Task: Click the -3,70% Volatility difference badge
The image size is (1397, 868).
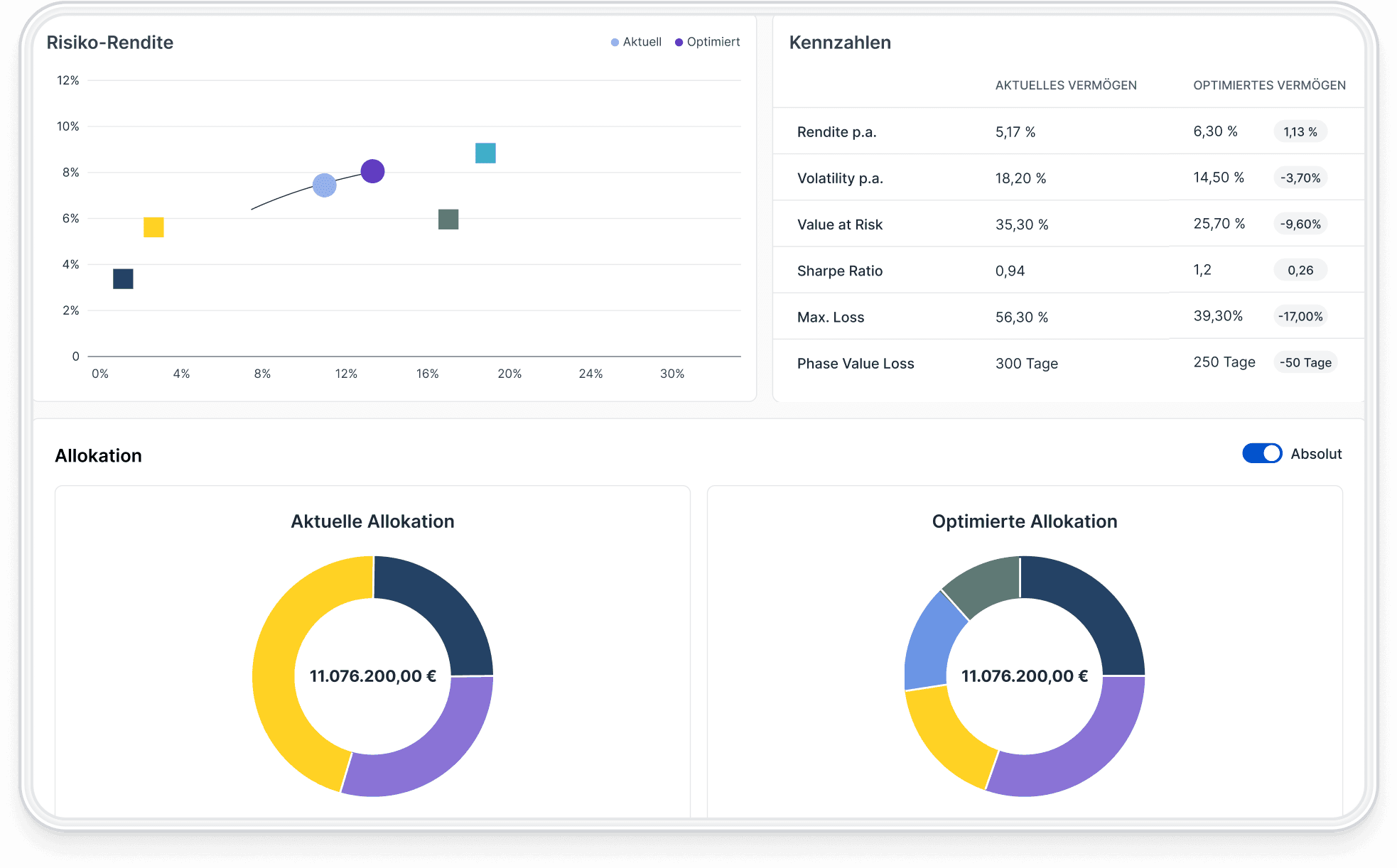Action: click(1300, 178)
